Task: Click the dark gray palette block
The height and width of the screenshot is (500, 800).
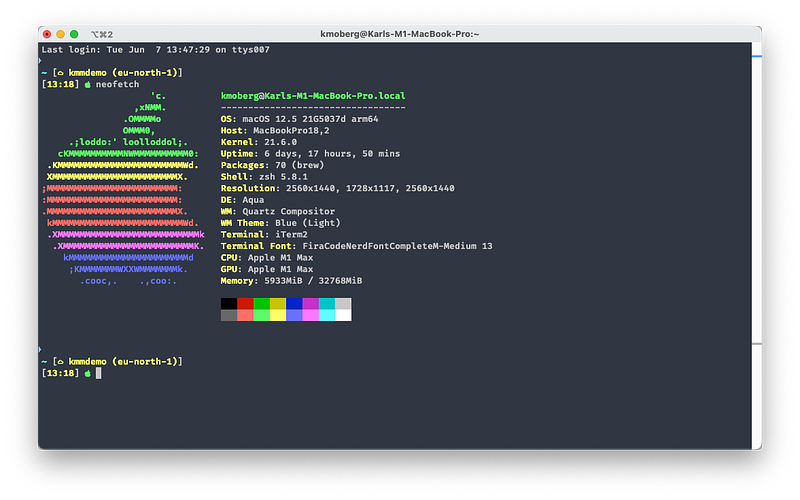Action: click(229, 315)
